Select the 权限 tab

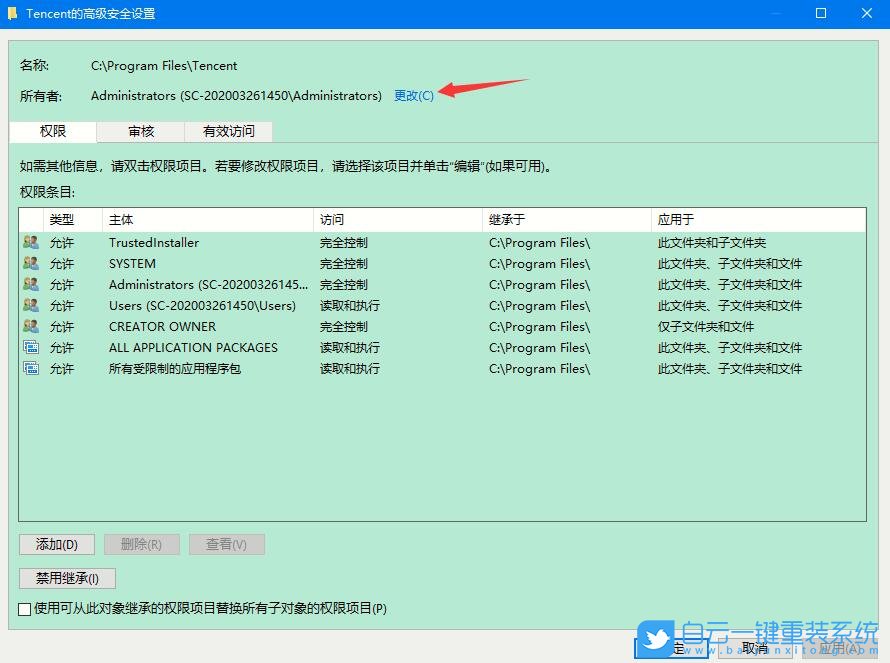52,130
